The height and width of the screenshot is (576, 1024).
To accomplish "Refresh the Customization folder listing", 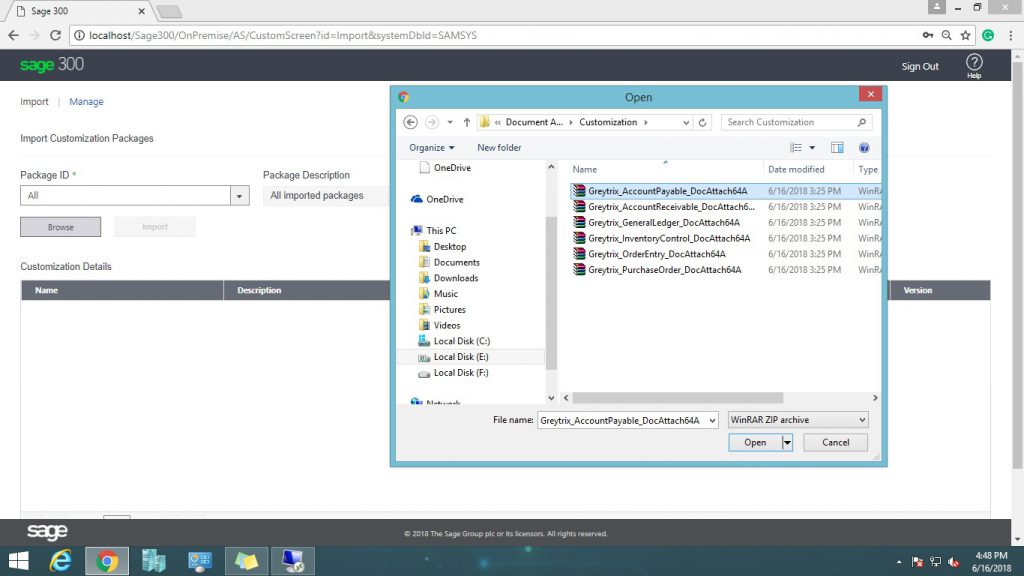I will pyautogui.click(x=703, y=122).
